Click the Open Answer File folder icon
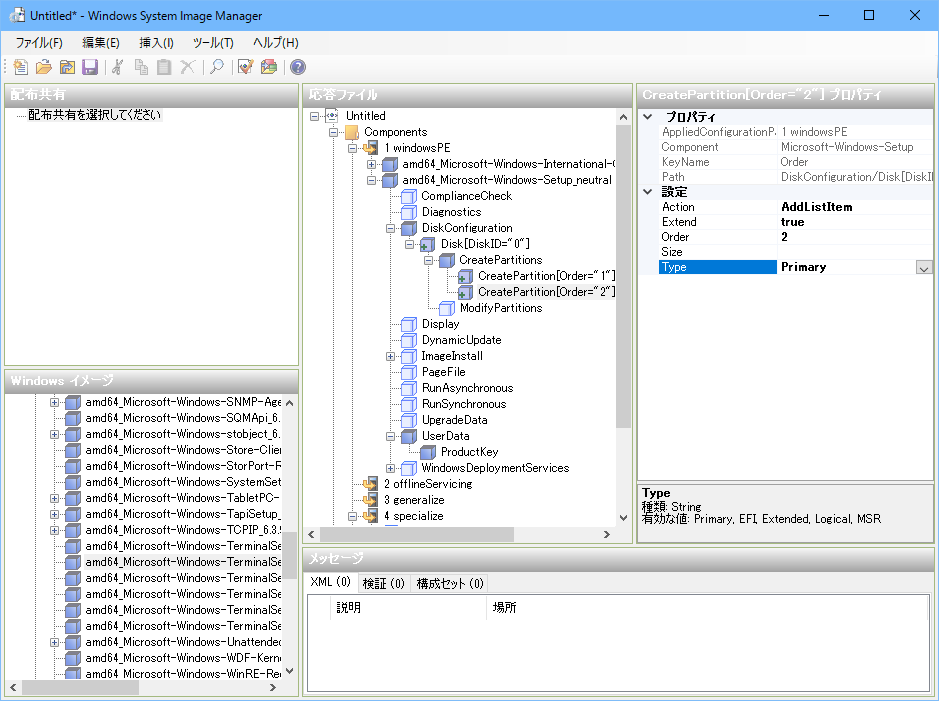Image resolution: width=939 pixels, height=701 pixels. [44, 67]
